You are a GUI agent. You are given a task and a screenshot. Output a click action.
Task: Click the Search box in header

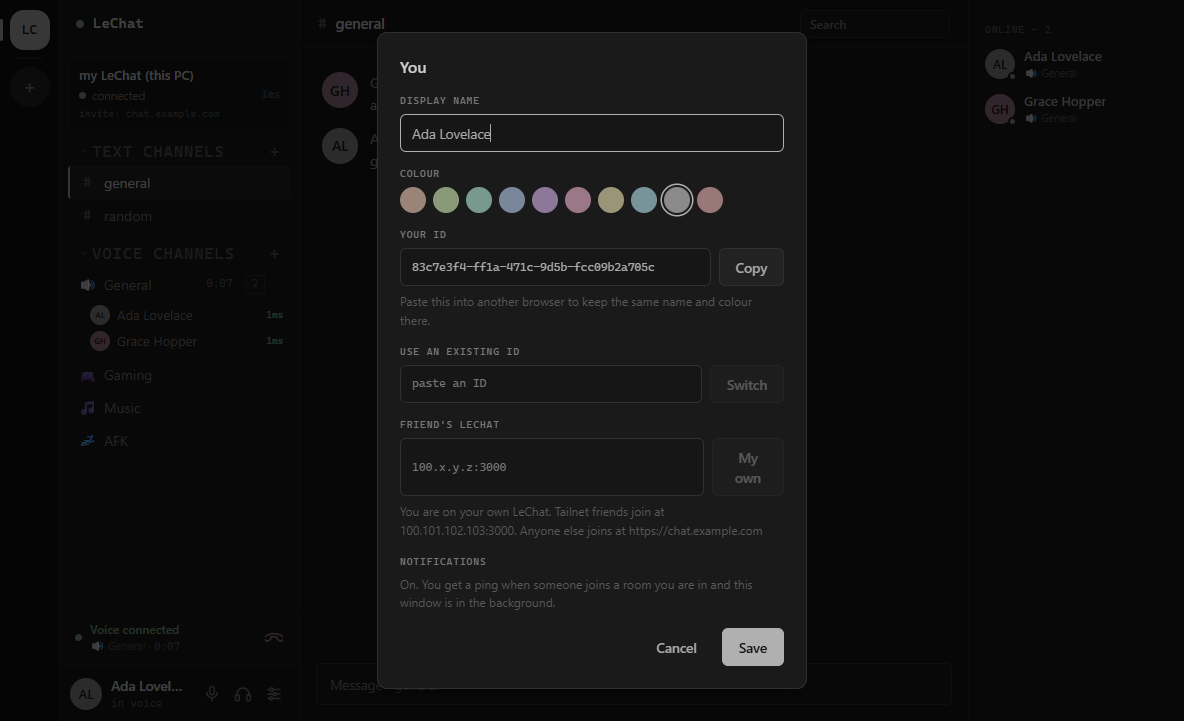point(874,24)
